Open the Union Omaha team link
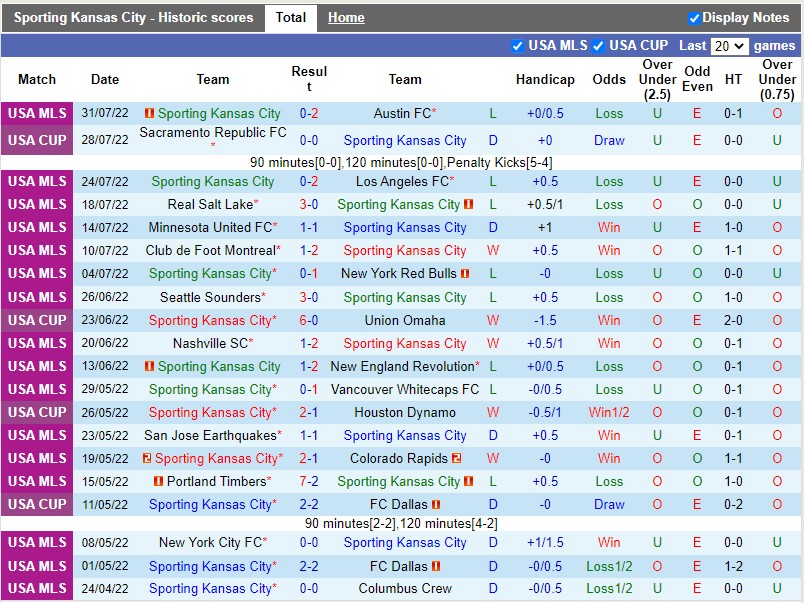 click(405, 320)
